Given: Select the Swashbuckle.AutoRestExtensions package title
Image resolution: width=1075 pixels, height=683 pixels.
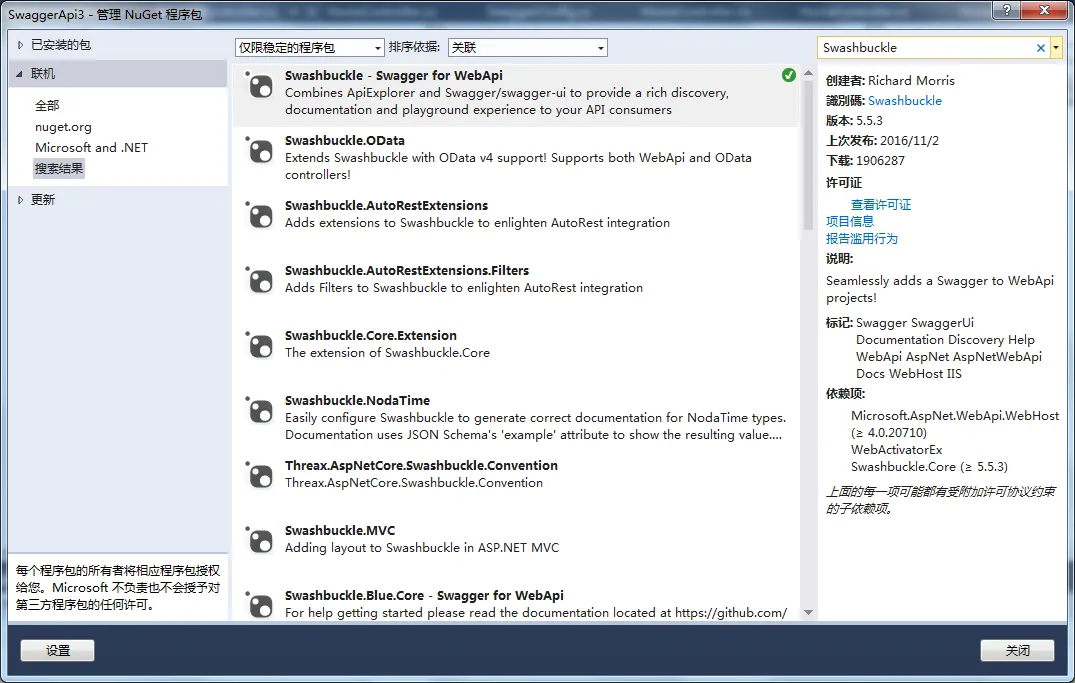Looking at the screenshot, I should [387, 206].
